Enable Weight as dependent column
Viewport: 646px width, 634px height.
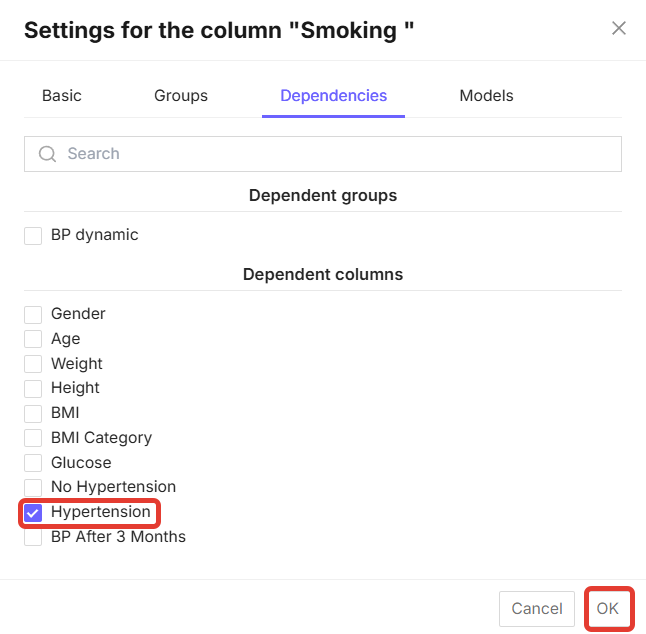[x=34, y=364]
